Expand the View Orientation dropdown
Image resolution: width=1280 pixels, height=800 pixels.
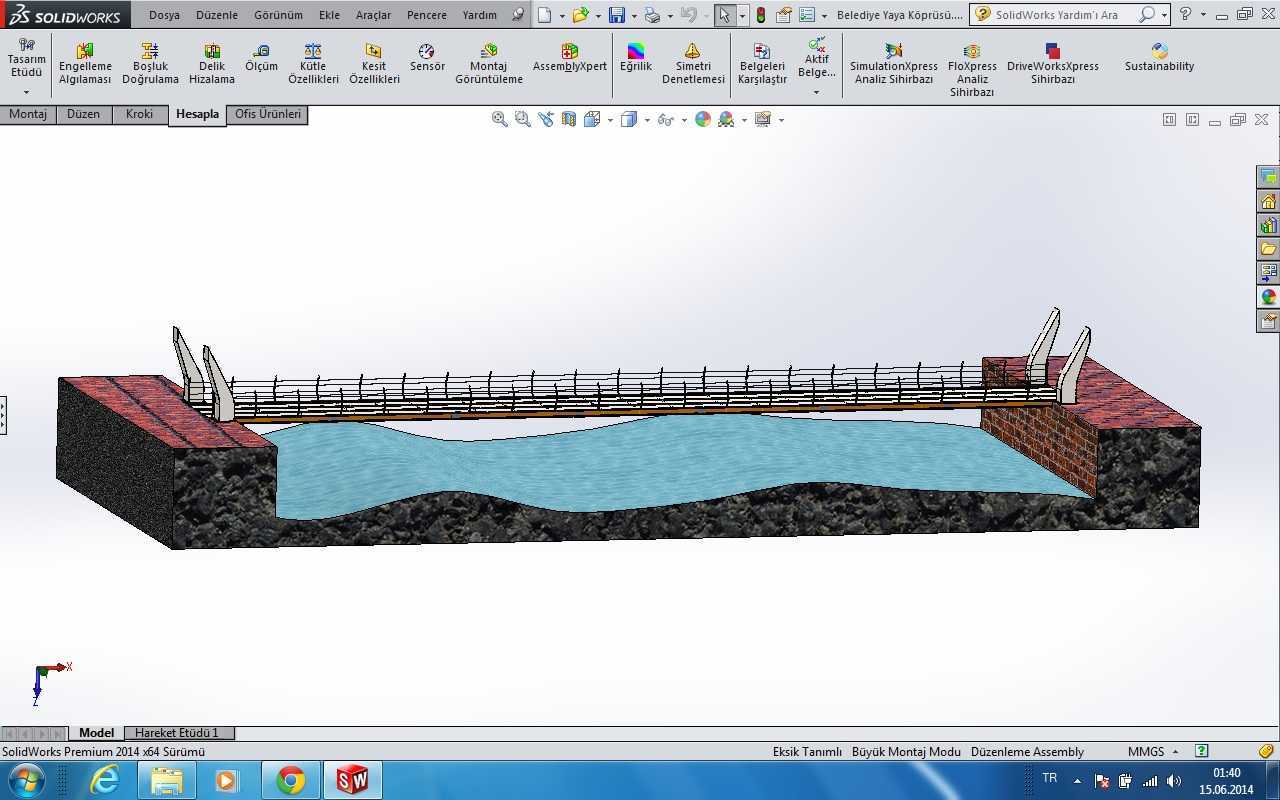coord(609,120)
